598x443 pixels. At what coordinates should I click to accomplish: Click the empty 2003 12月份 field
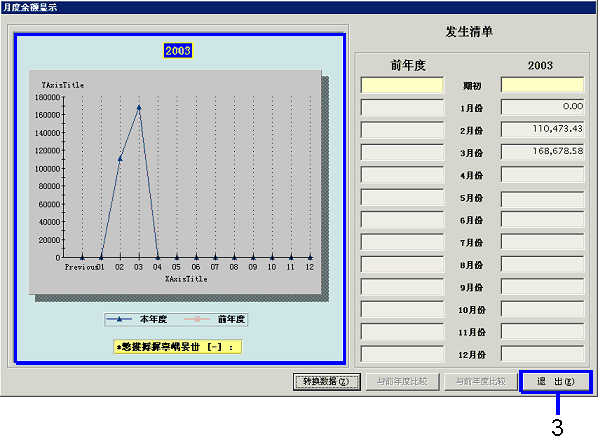[542, 354]
